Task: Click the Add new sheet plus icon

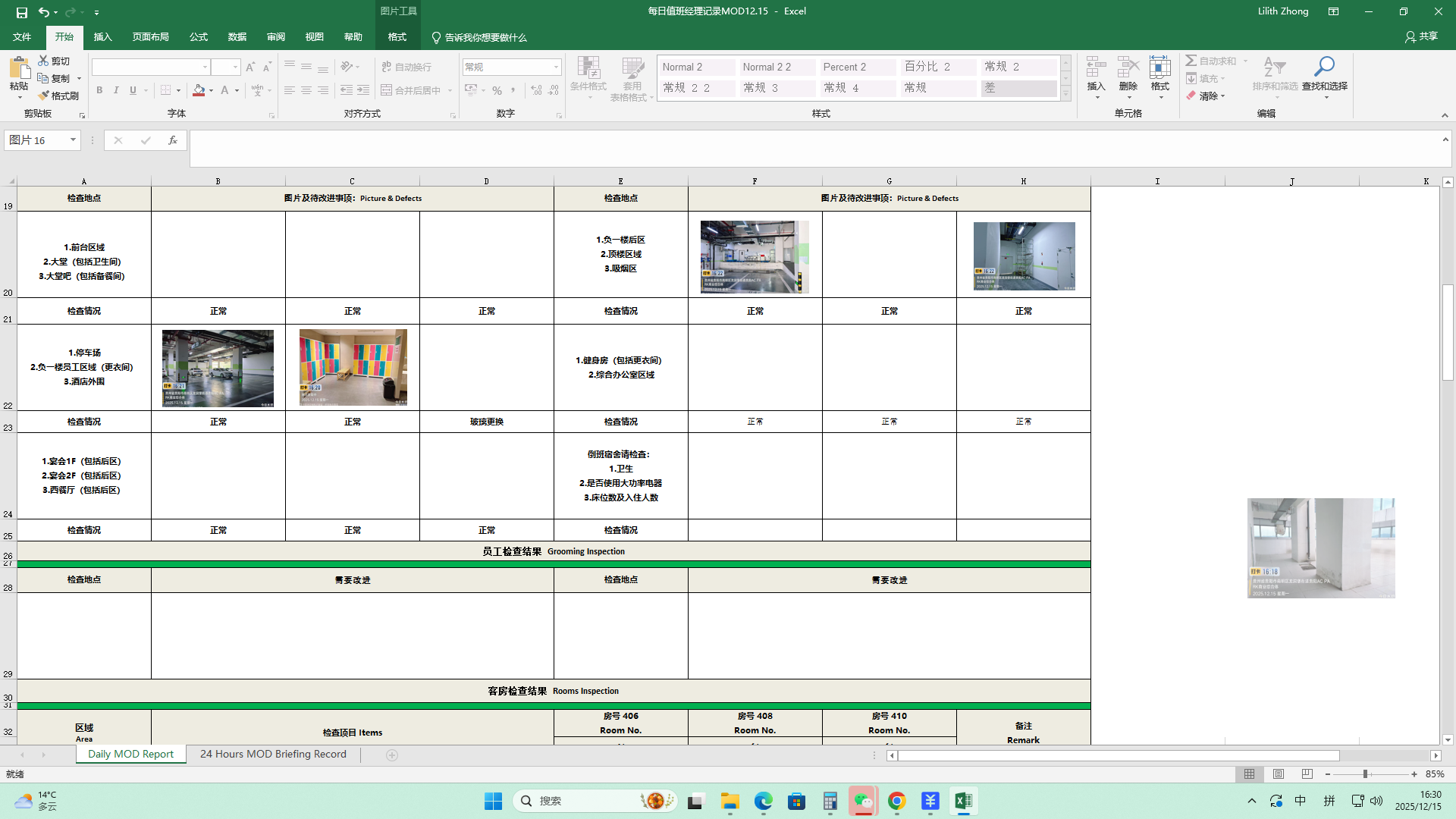Action: (x=392, y=755)
